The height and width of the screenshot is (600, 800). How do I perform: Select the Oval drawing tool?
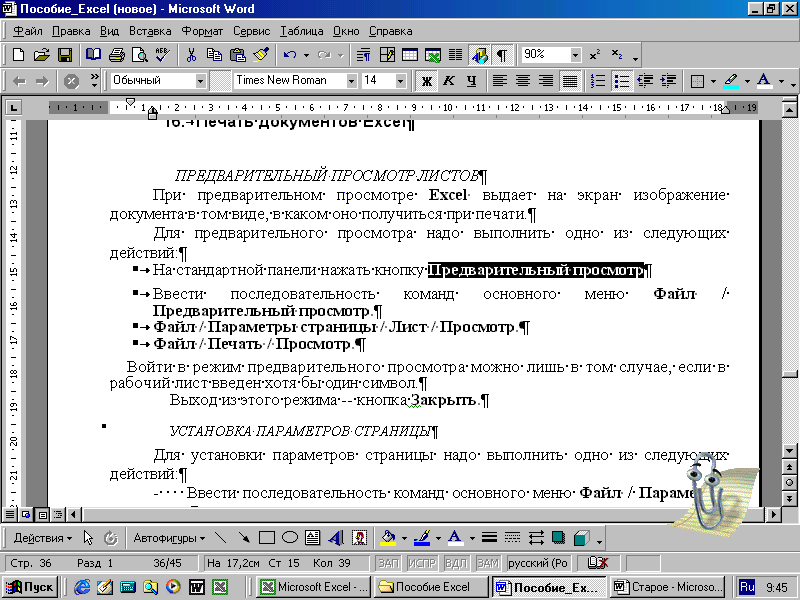tap(290, 538)
